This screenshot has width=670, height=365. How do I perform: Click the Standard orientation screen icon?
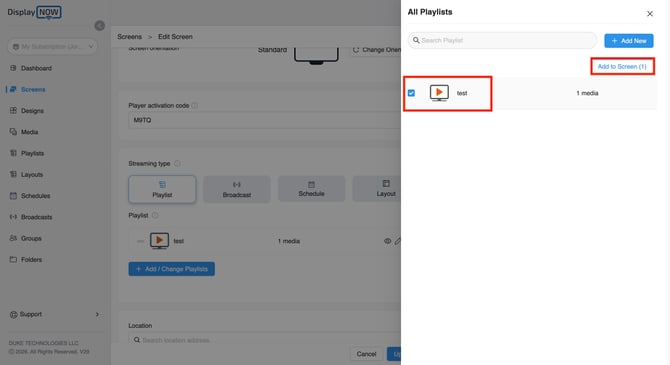(x=316, y=56)
